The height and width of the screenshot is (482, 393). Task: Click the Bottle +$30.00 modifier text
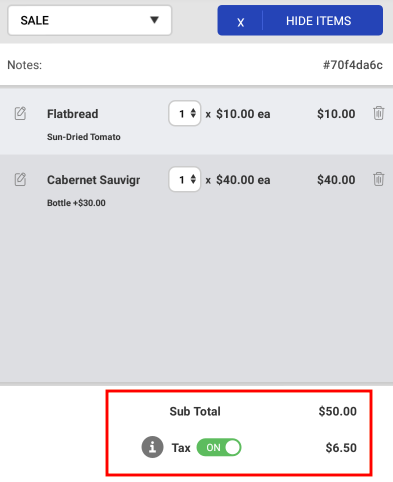click(76, 203)
